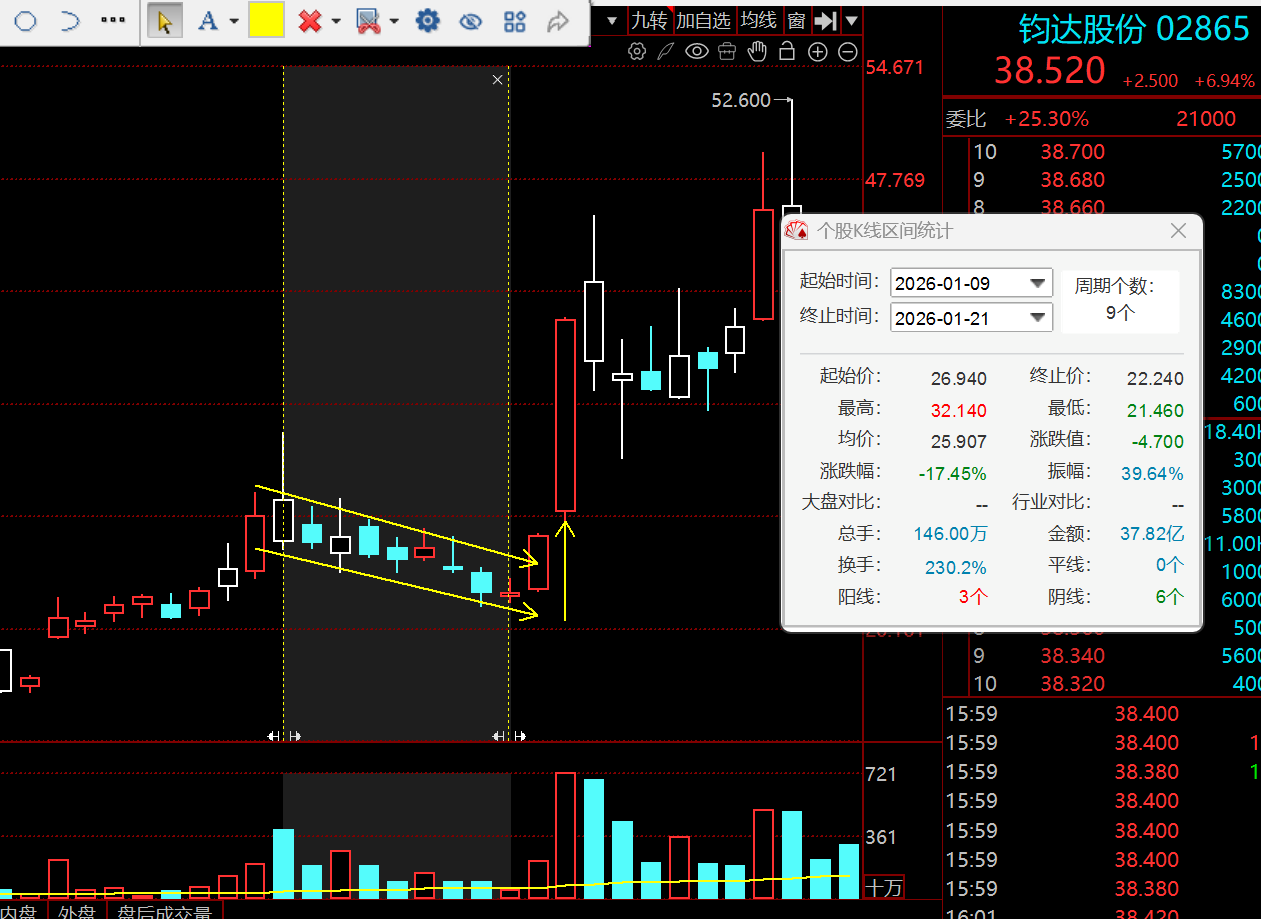Click the red X delete drawing icon
The image size is (1261, 919).
(310, 21)
